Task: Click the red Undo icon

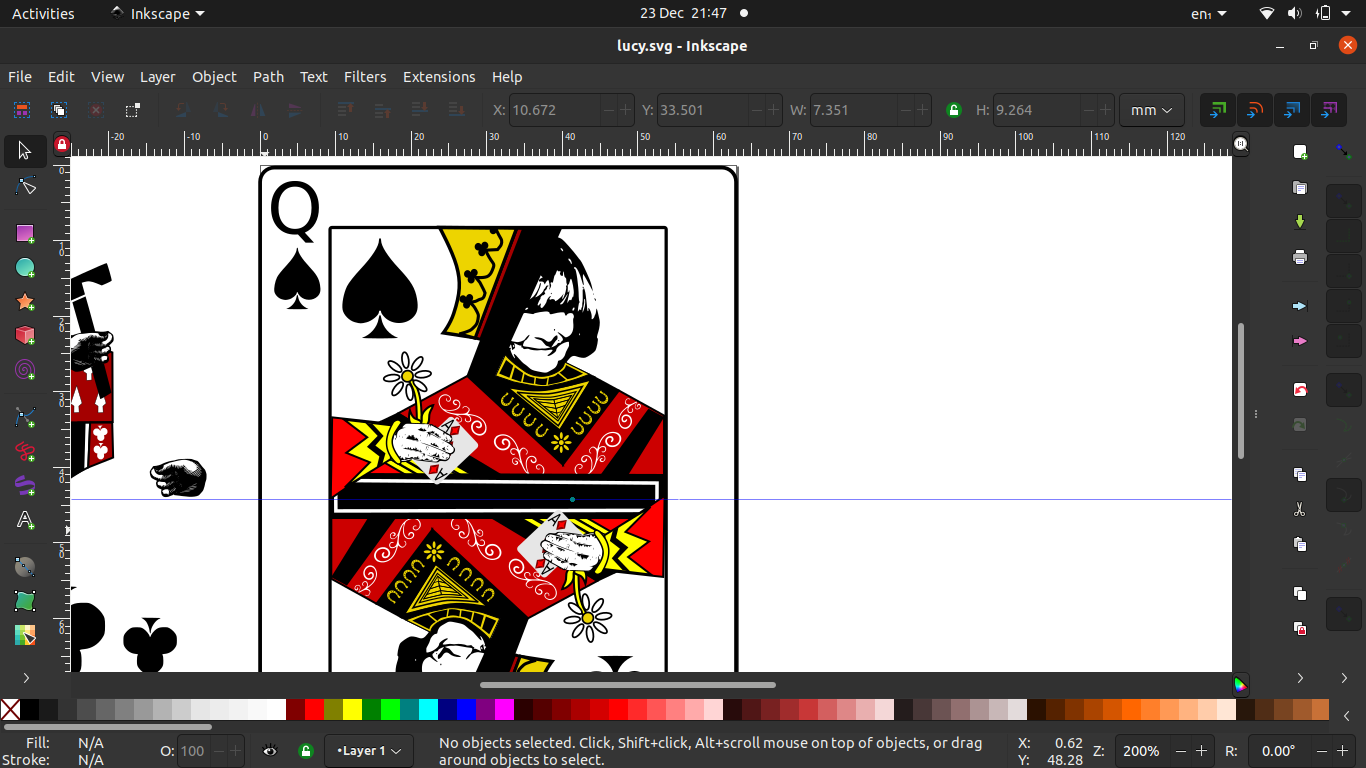Action: [1300, 389]
